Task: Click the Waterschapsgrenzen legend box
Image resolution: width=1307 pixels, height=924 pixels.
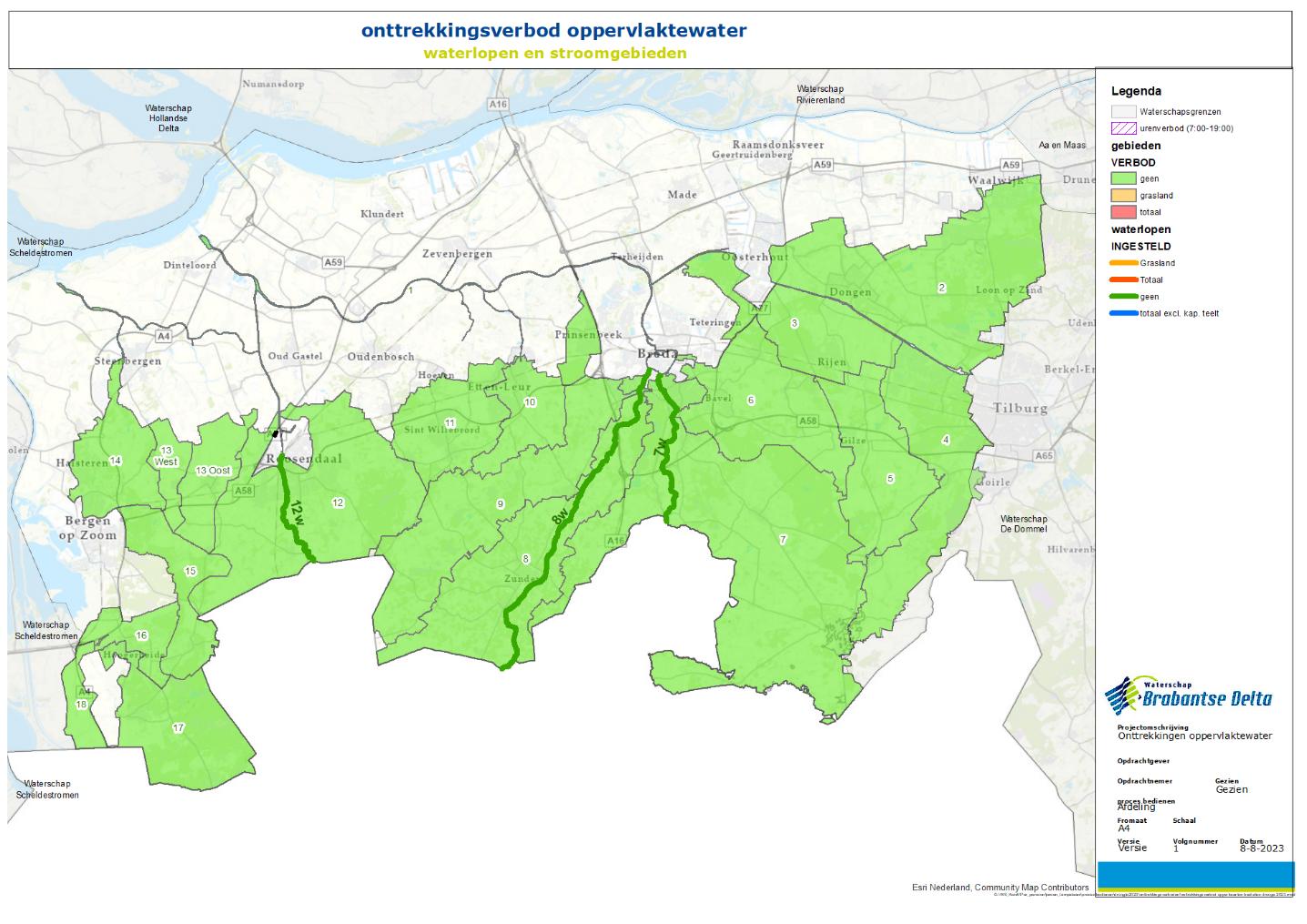Action: (1123, 111)
